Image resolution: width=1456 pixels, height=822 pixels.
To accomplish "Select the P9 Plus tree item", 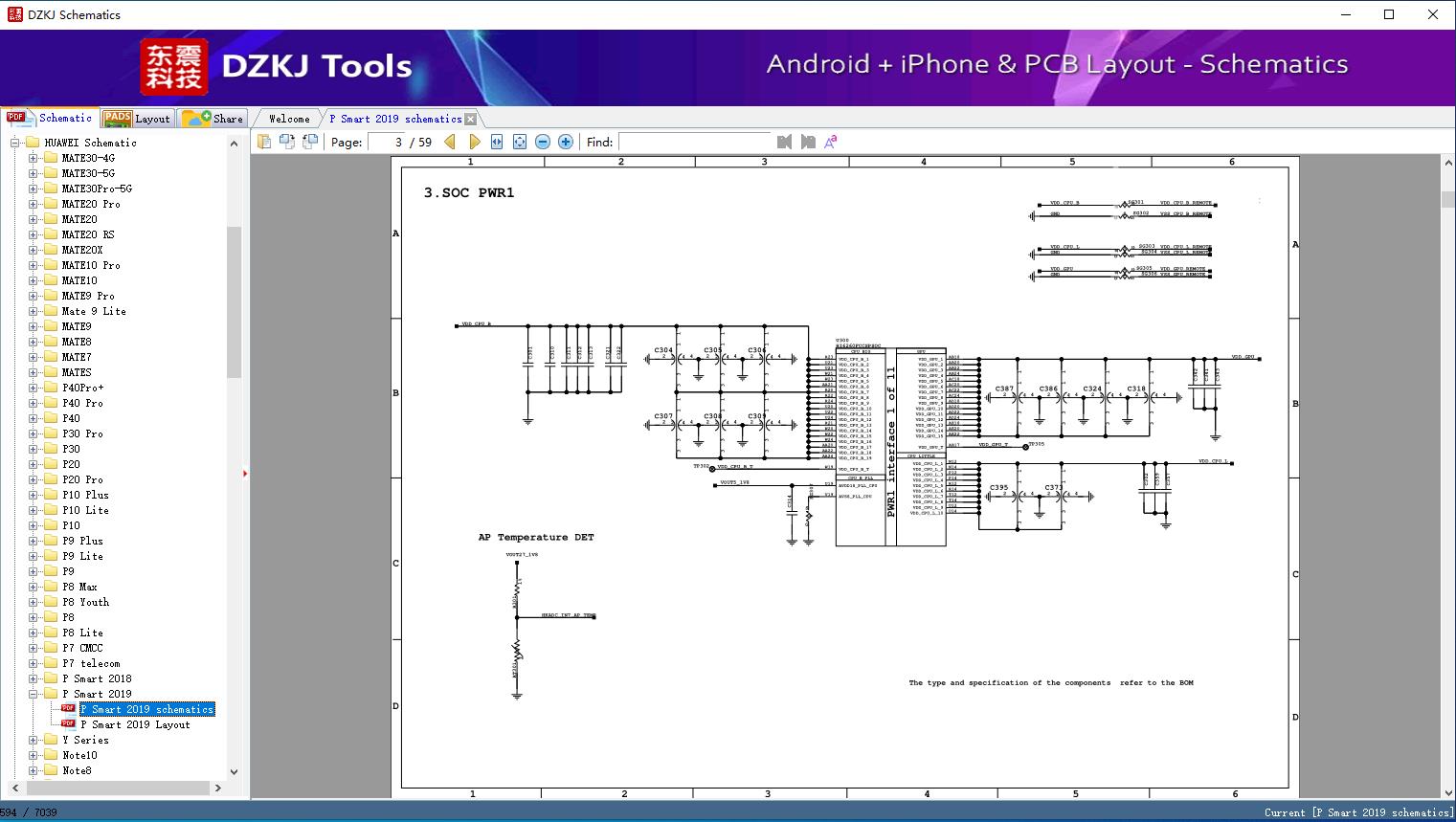I will [x=82, y=541].
